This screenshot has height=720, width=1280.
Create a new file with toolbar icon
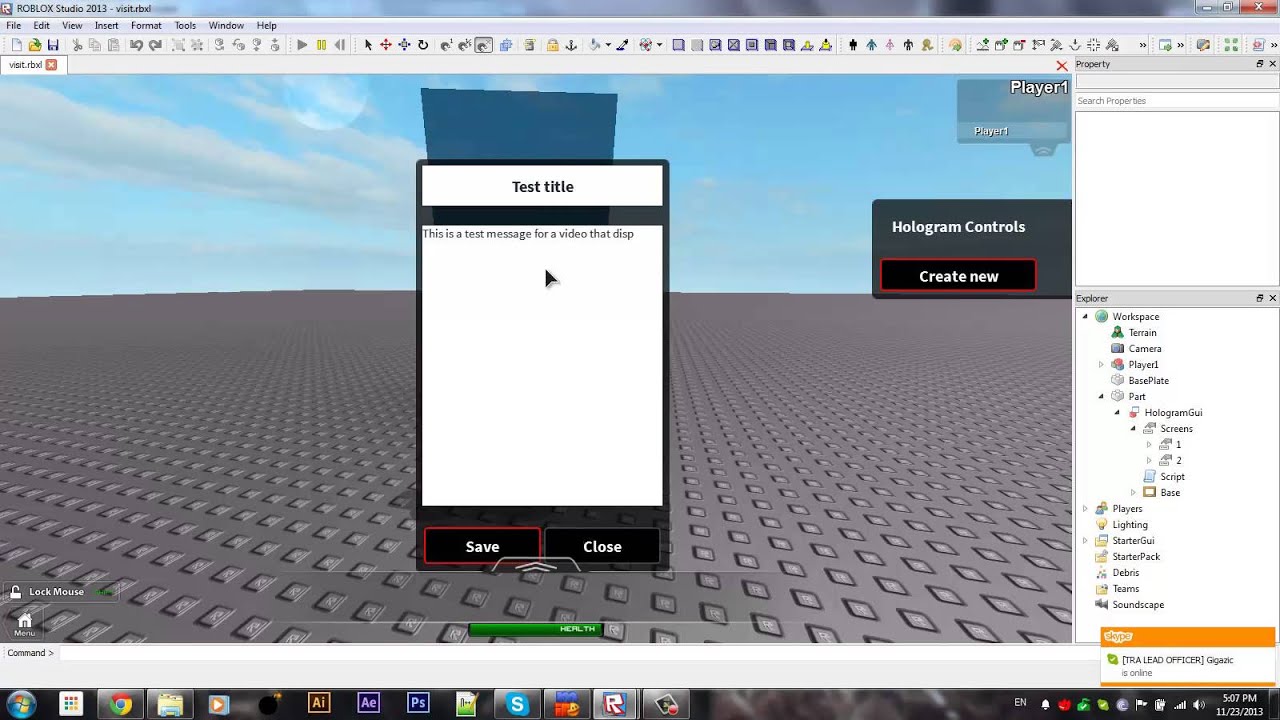[x=16, y=45]
